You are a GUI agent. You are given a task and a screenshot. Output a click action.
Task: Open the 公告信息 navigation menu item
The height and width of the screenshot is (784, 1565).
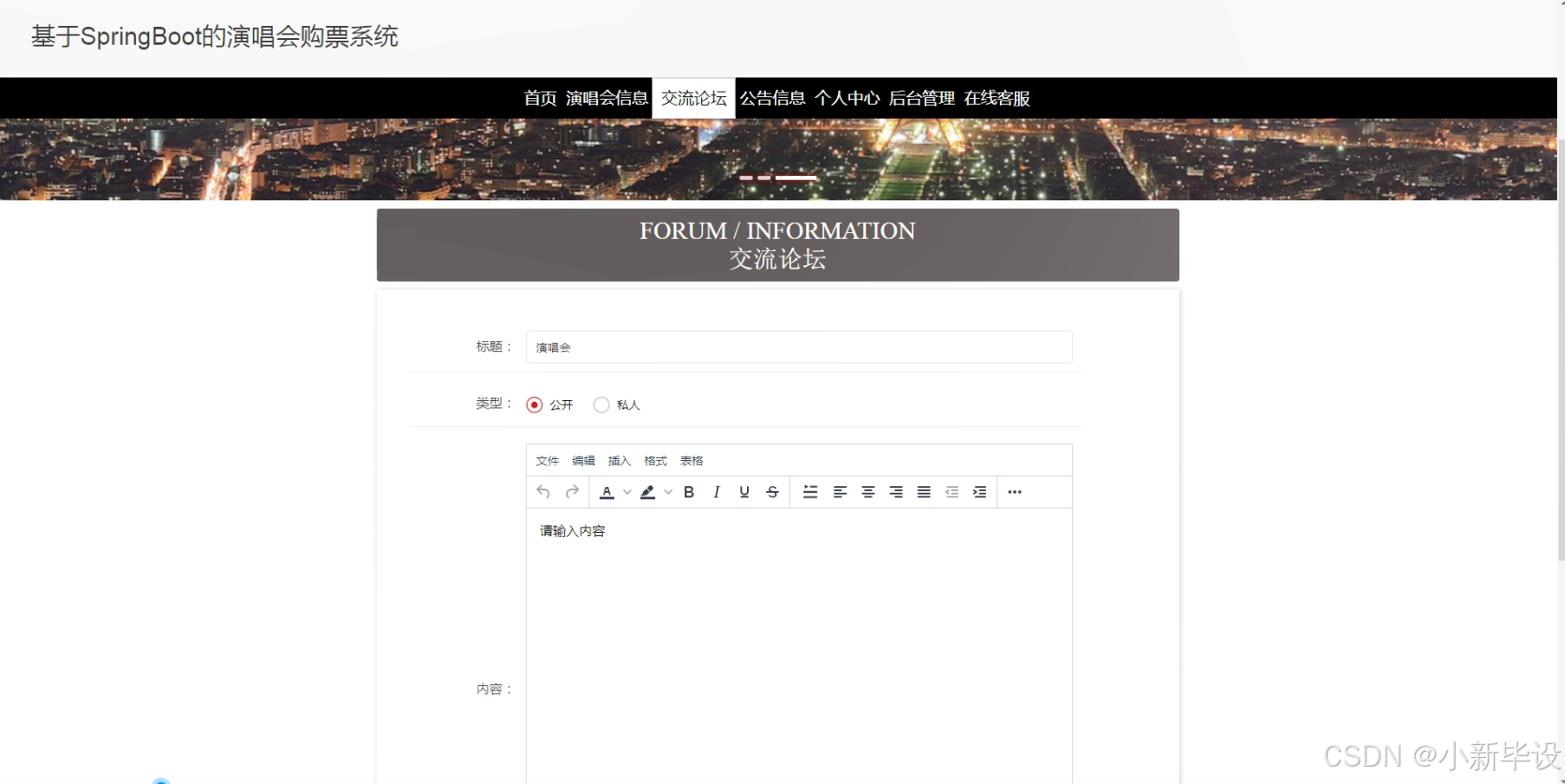click(x=774, y=98)
